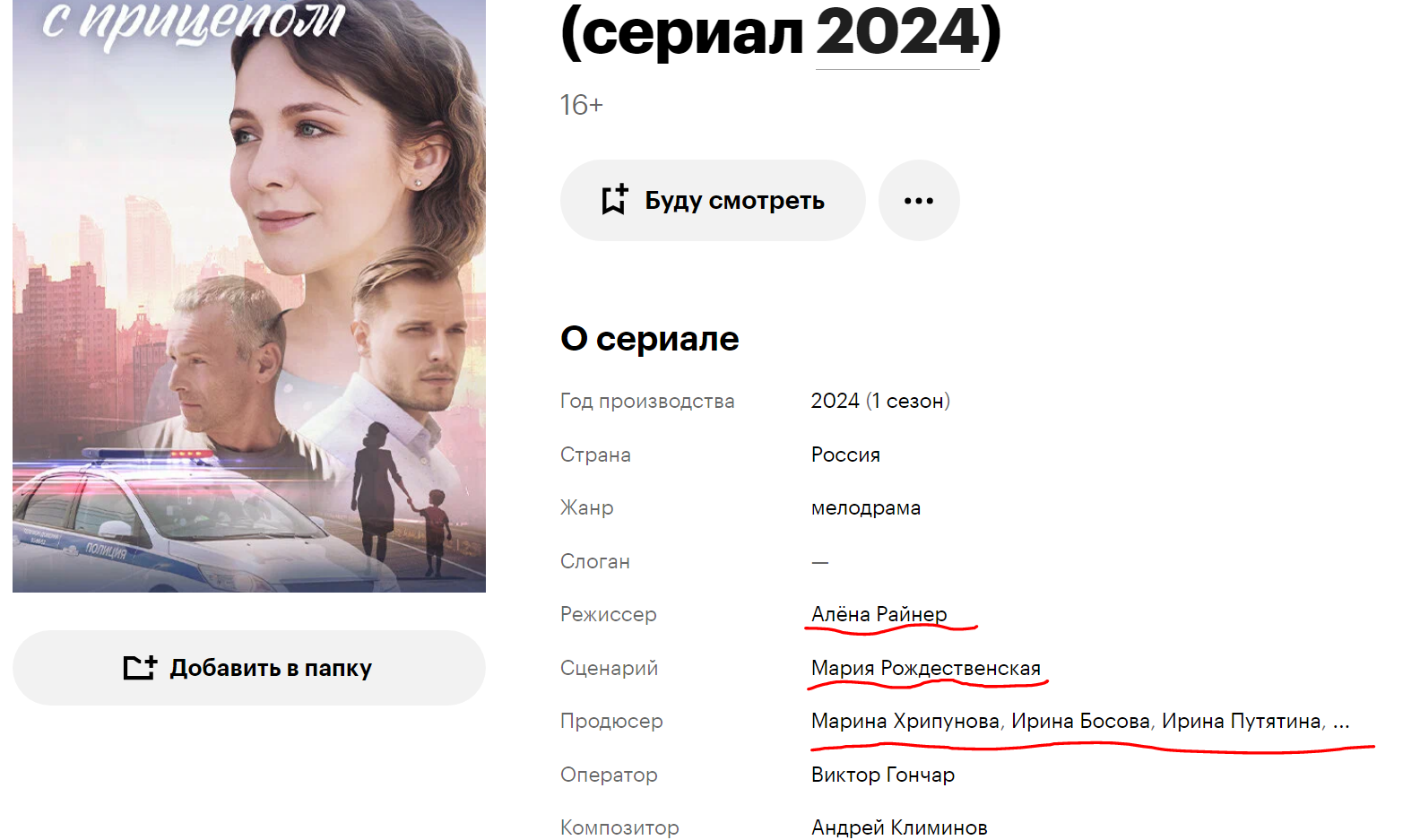The width and height of the screenshot is (1420, 840).
Task: Click the folder-plus icon in Добавить в папку
Action: [140, 667]
